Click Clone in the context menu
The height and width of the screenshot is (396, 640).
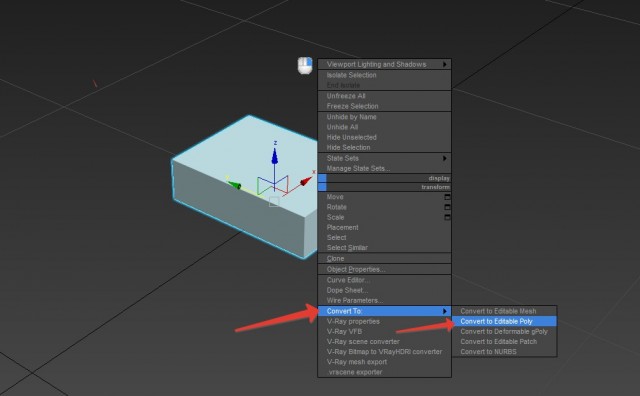point(384,258)
